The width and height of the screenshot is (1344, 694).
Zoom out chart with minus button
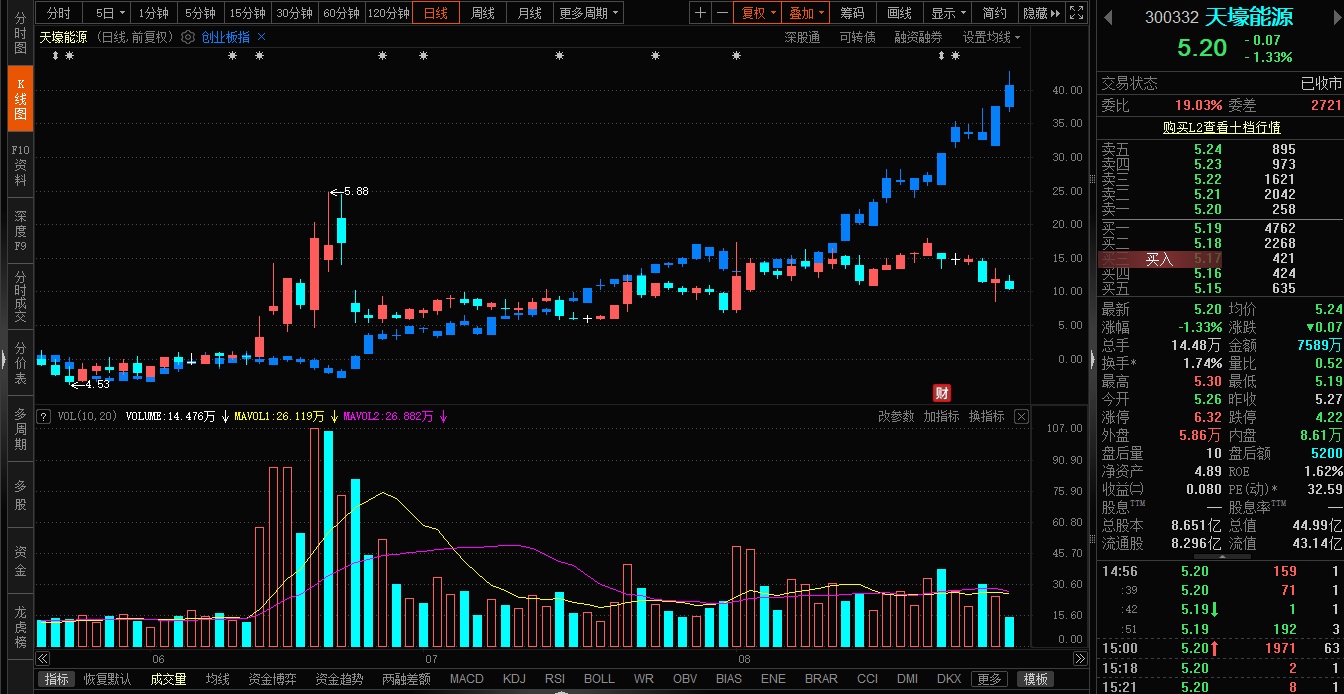coord(722,13)
